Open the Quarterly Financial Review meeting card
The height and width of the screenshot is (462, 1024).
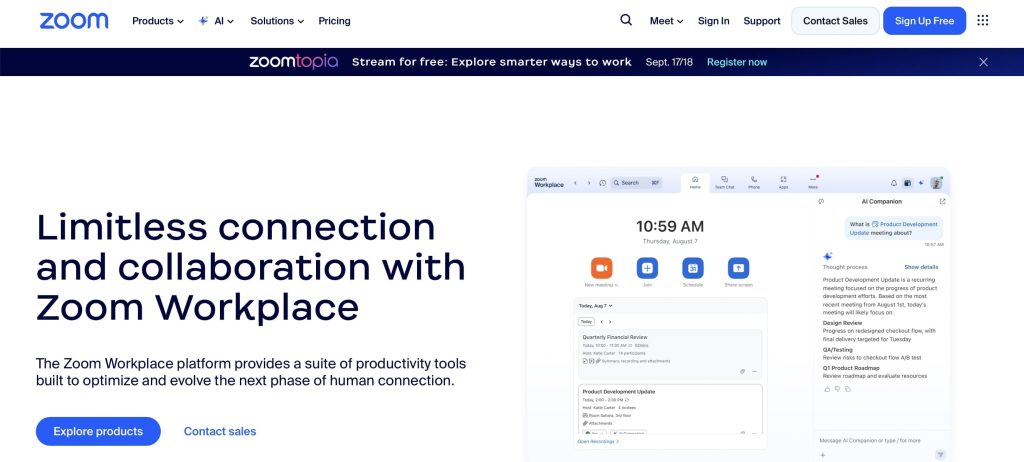click(x=670, y=354)
